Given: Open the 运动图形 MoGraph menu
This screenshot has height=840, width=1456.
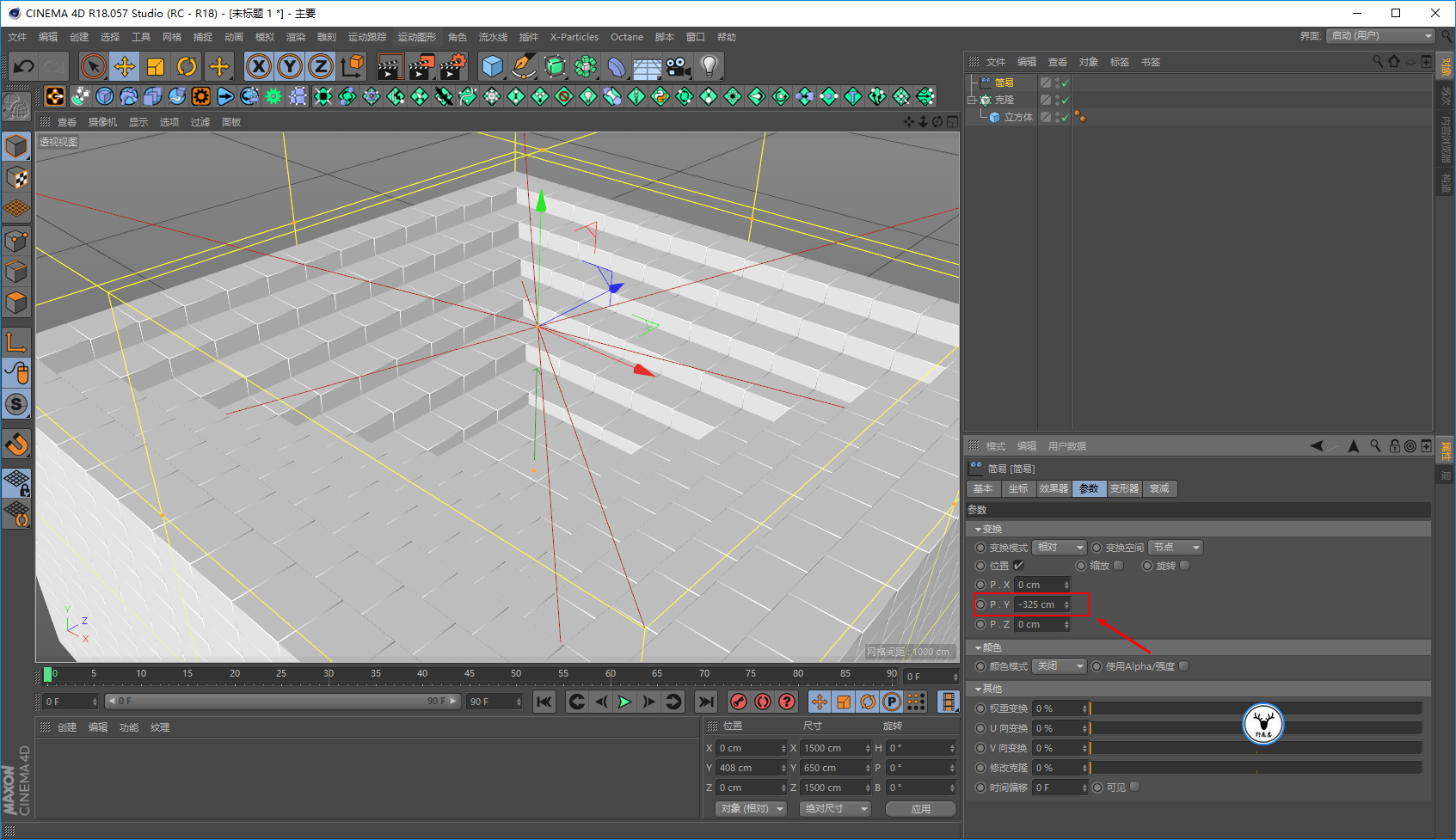Looking at the screenshot, I should [x=417, y=37].
